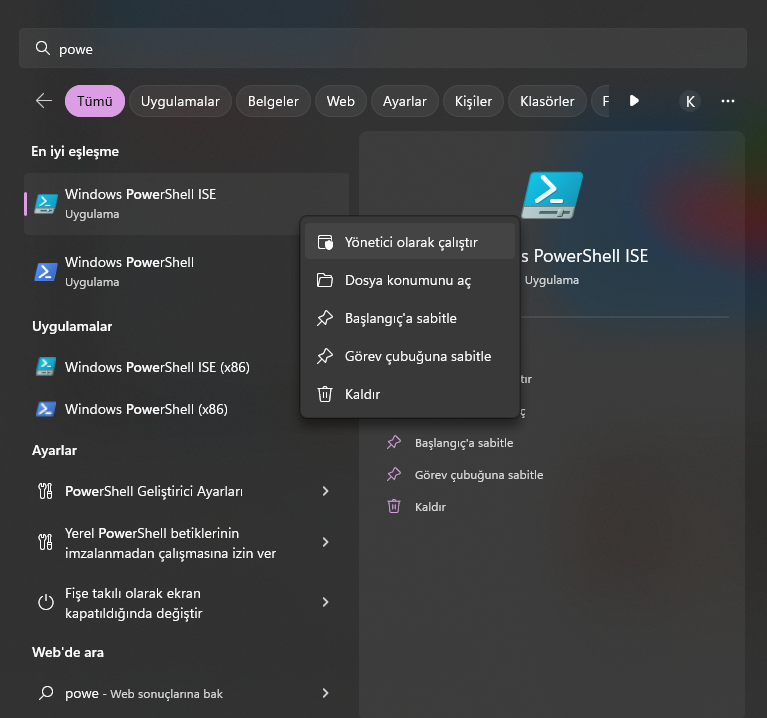Open PowerShell Geliştirici Ayarları setting
The height and width of the screenshot is (718, 767).
[x=186, y=491]
